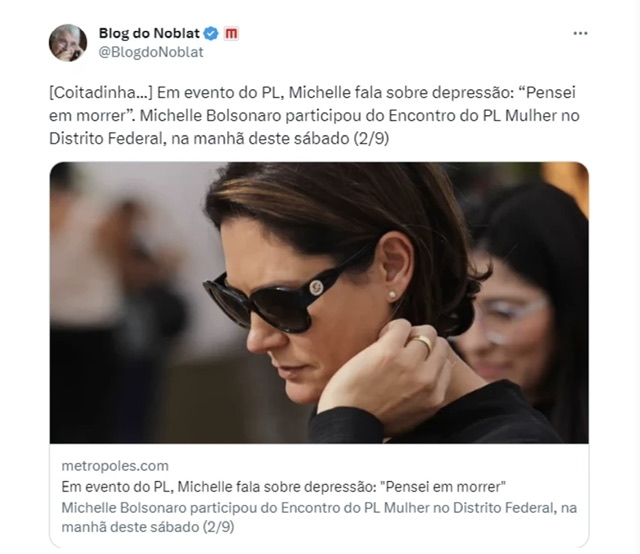Click the quoted "Pensei em morrer" card text
This screenshot has width=640, height=554.
click(443, 487)
